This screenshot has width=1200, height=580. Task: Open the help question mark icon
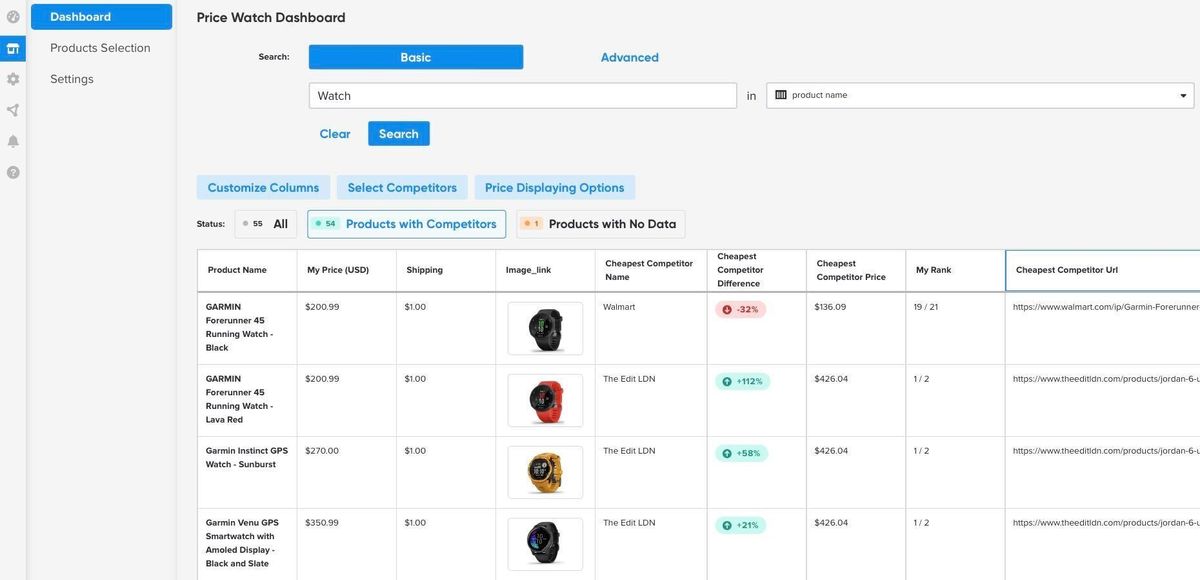coord(13,172)
